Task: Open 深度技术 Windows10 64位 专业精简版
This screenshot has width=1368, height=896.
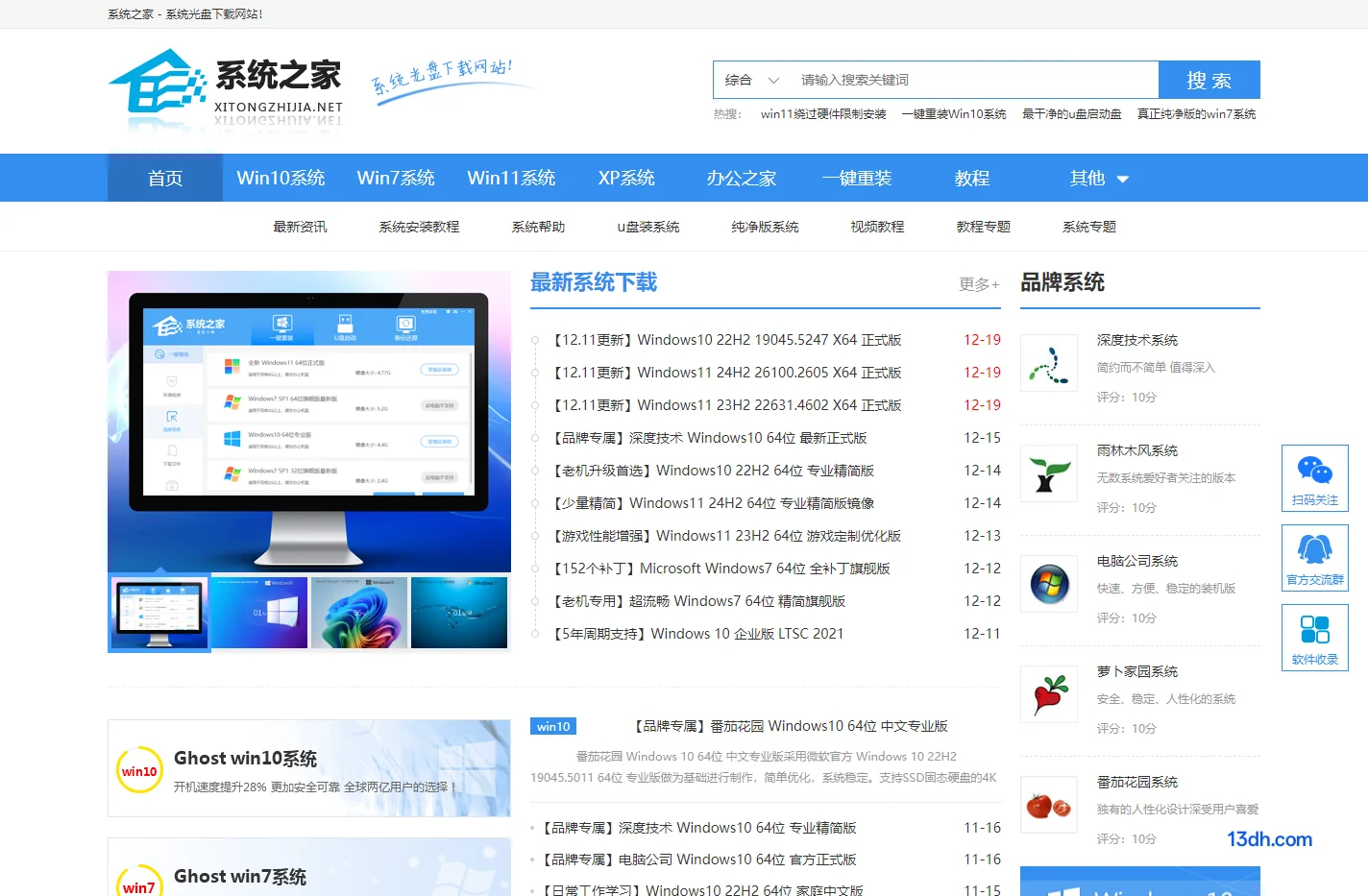Action: [x=698, y=828]
